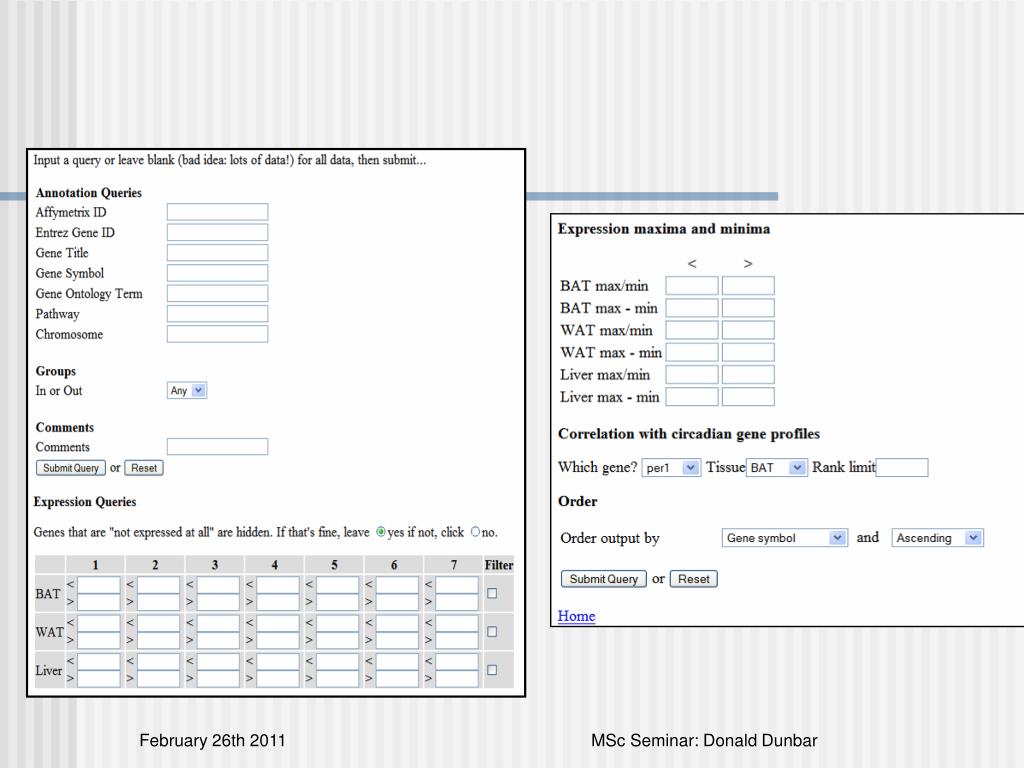Click WAT column 2 greater-than field
This screenshot has height=768, width=1024.
(159, 640)
